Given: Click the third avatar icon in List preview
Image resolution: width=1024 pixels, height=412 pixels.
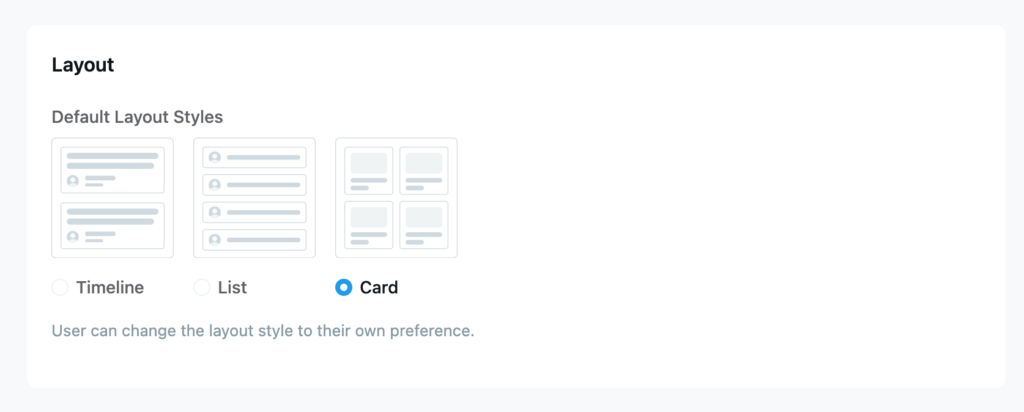Looking at the screenshot, I should click(214, 212).
